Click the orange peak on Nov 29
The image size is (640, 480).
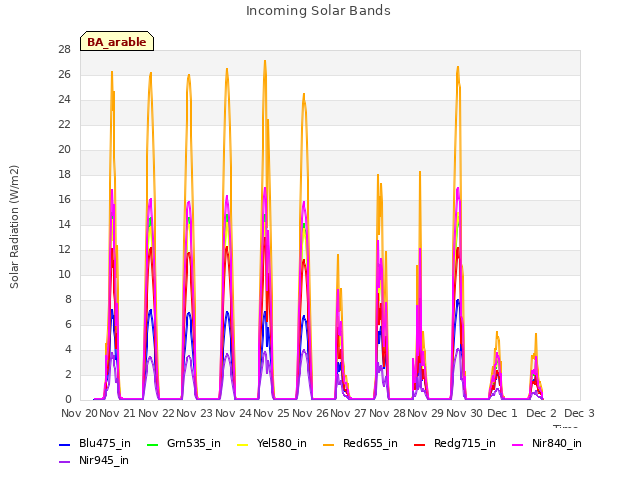(x=458, y=67)
